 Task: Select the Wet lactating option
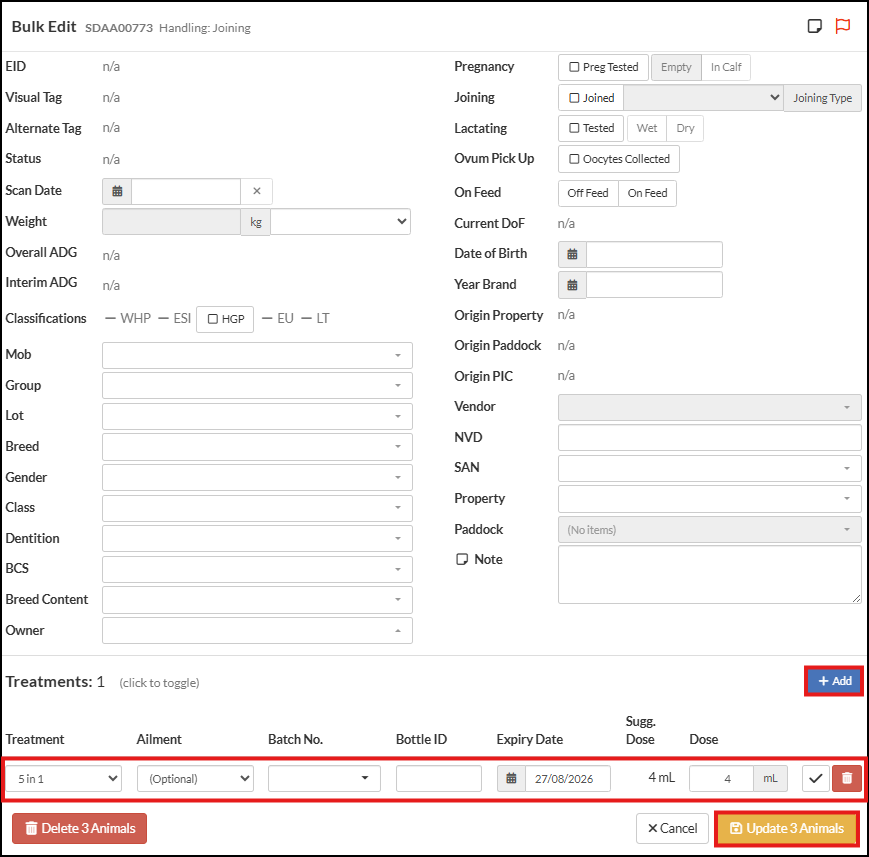(647, 128)
